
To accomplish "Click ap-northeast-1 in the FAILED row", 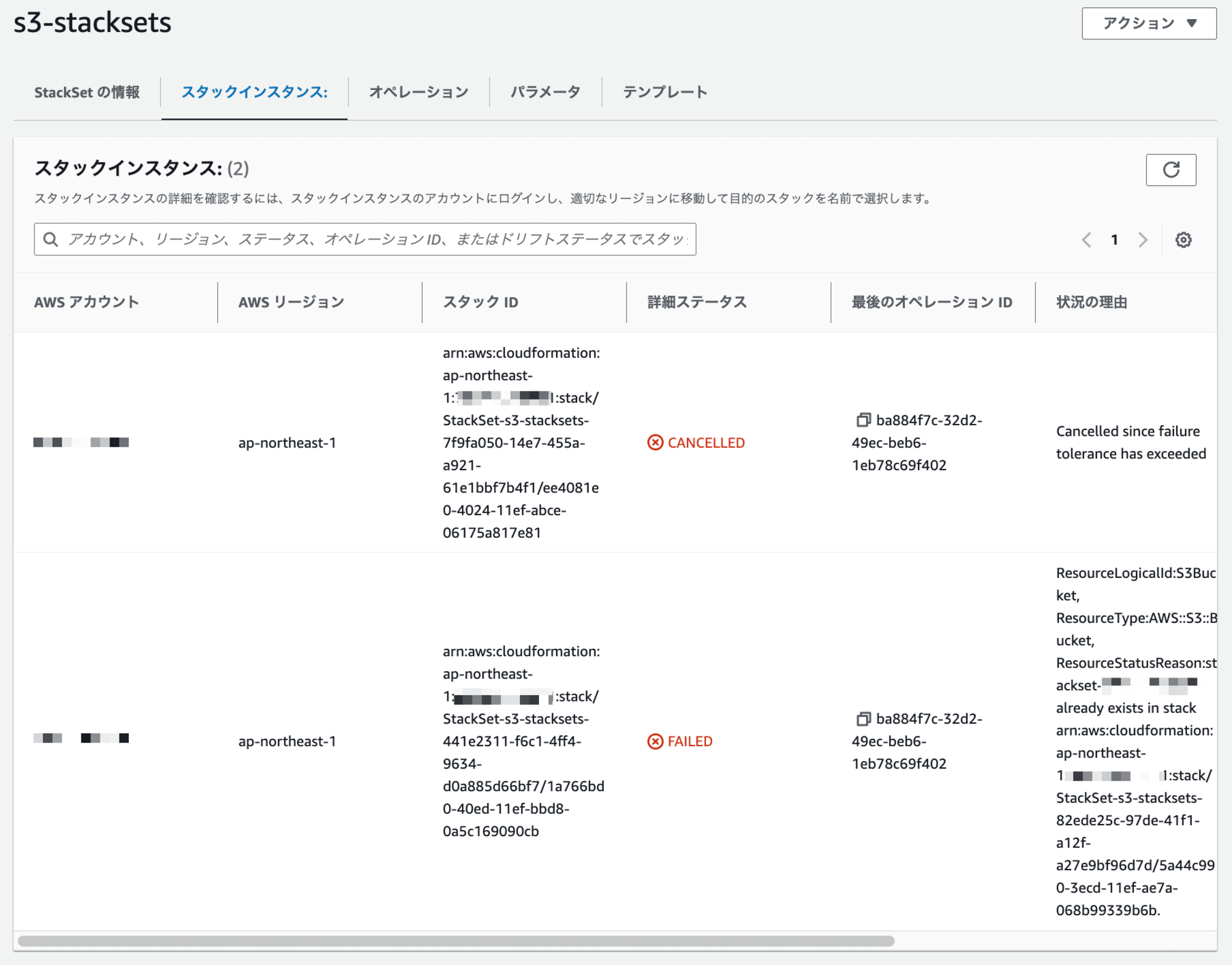I will [287, 741].
